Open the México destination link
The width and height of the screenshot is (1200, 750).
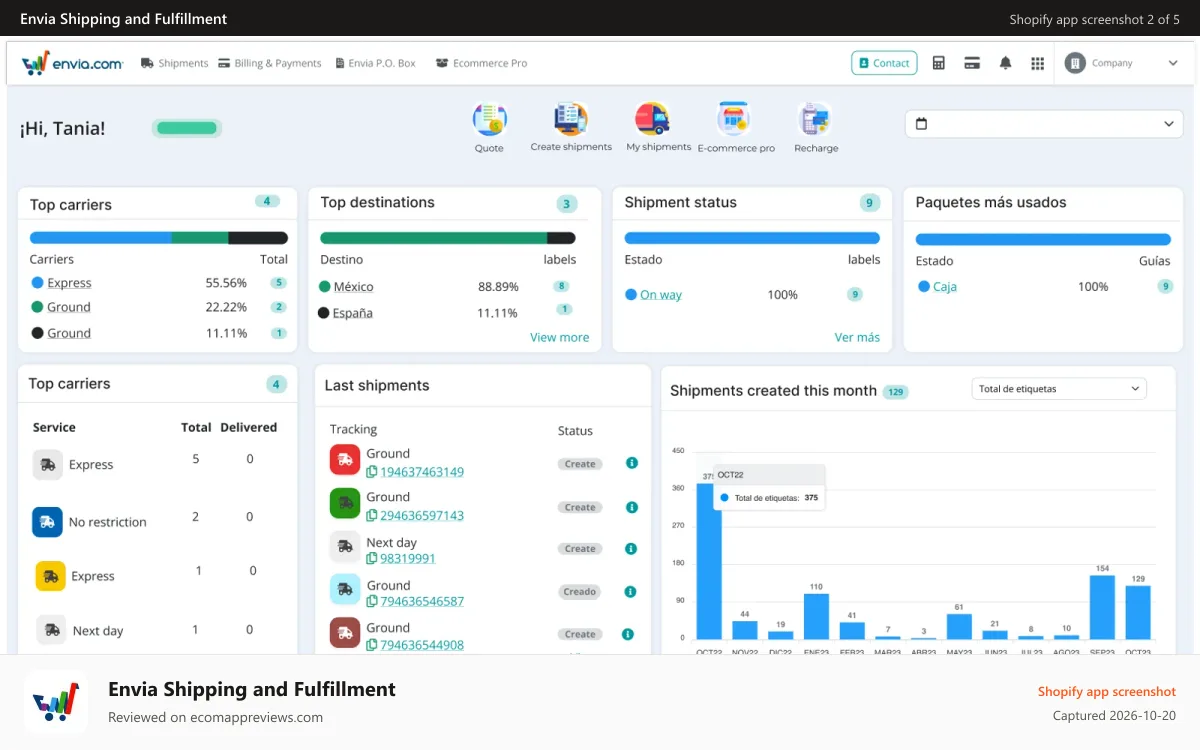pos(354,287)
